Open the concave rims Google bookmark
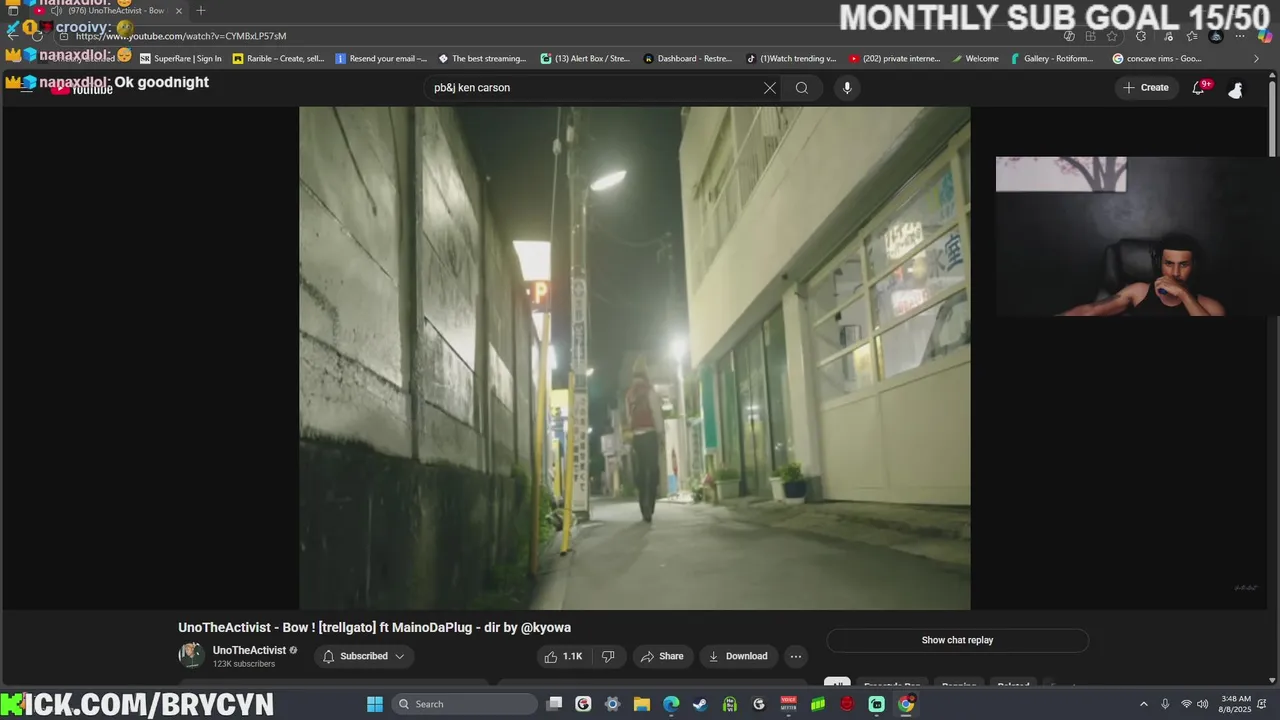The height and width of the screenshot is (720, 1280). [1157, 59]
